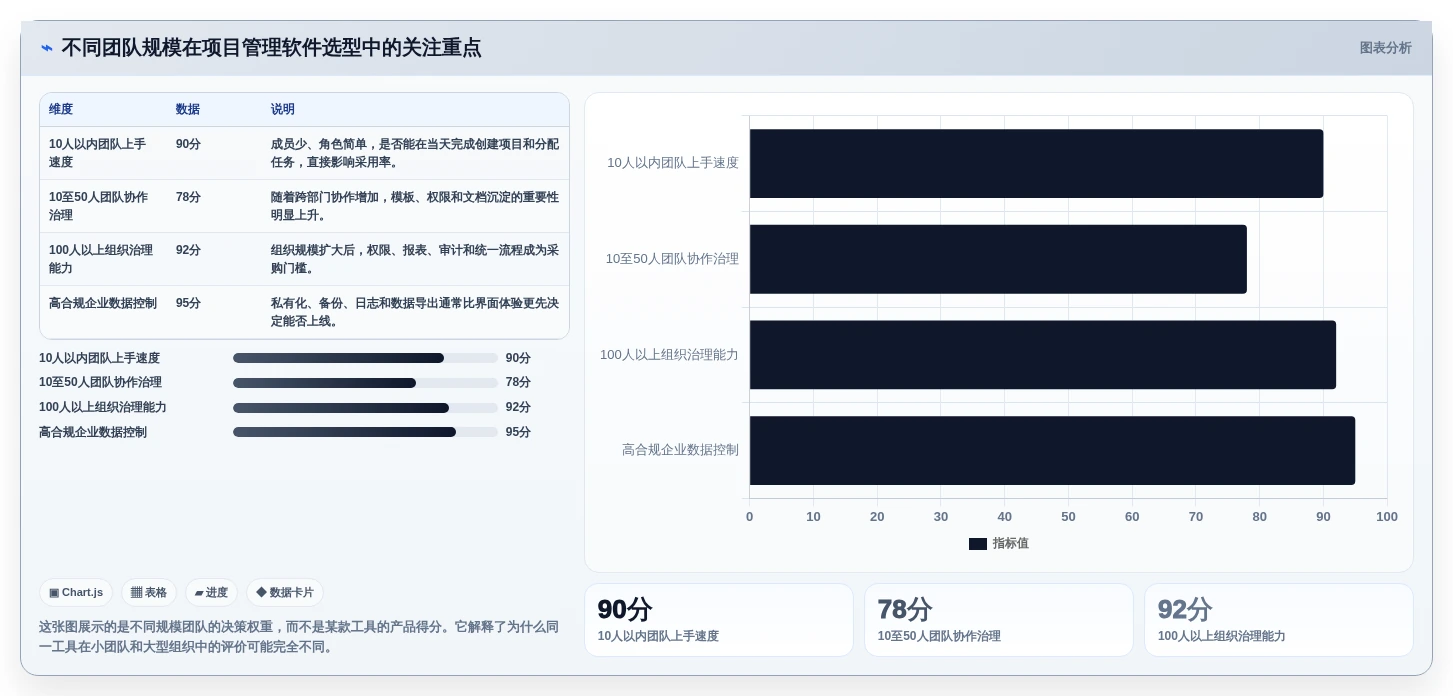Click the 10人以内团队上手速度 chart axis label

[x=673, y=163]
